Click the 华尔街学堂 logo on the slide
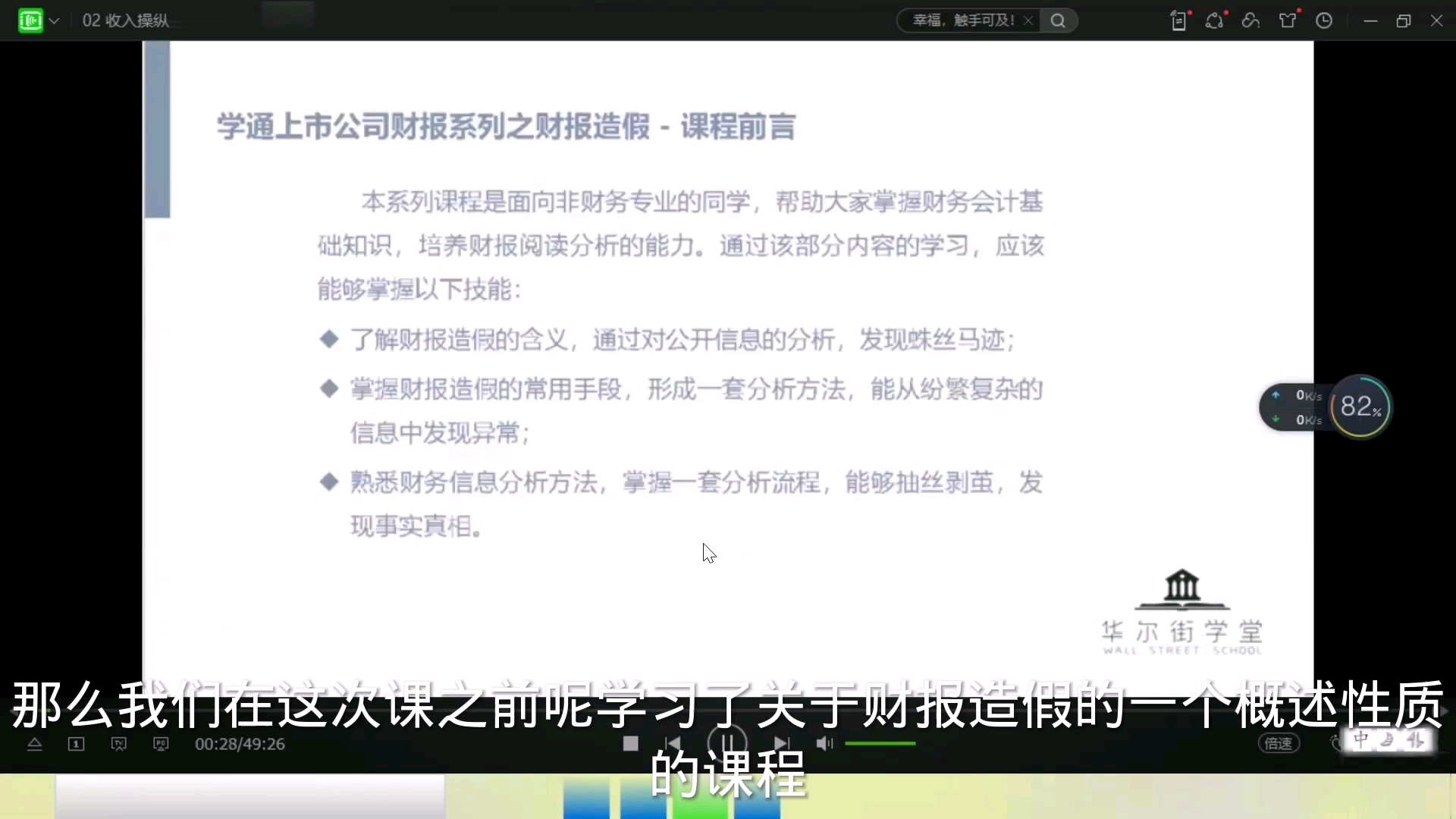This screenshot has width=1456, height=819. coord(1182,611)
